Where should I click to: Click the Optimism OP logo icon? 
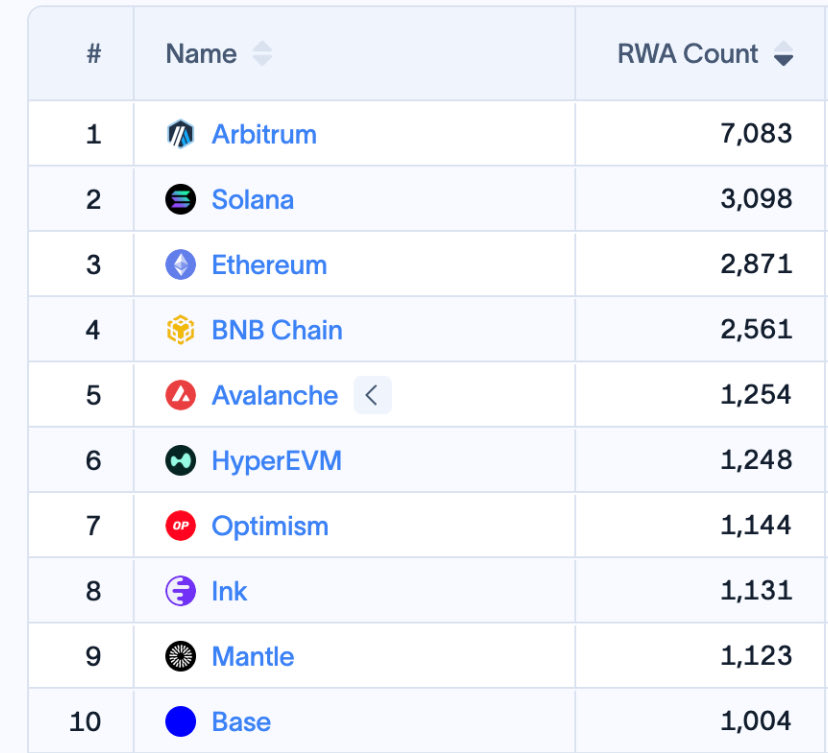coord(181,526)
